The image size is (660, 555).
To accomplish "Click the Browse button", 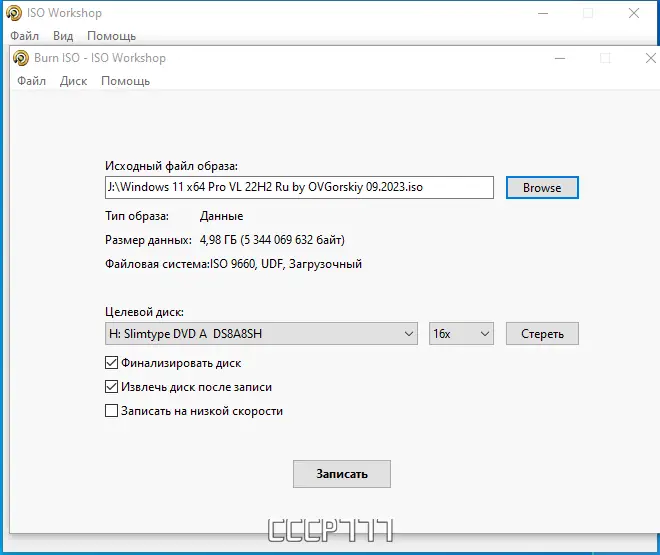I will (542, 188).
